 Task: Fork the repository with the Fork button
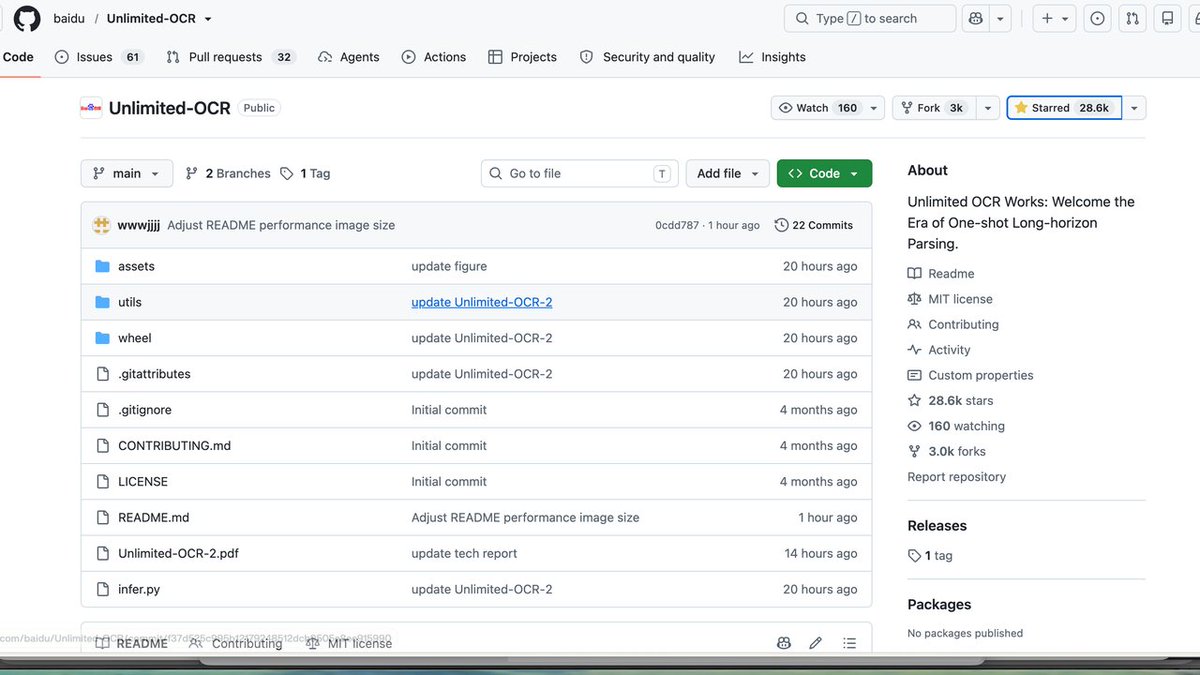931,108
